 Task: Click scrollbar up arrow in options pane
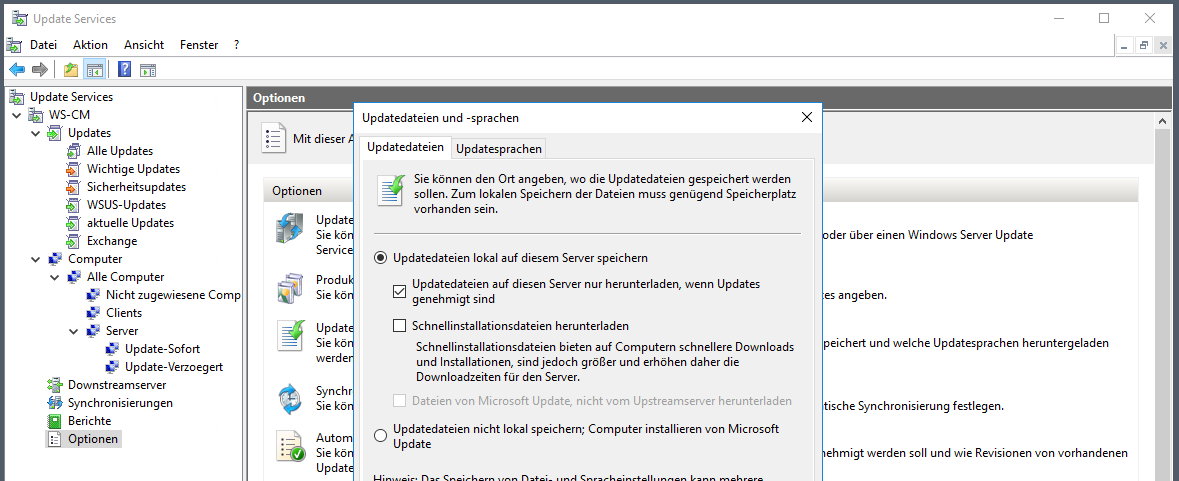coord(1162,121)
